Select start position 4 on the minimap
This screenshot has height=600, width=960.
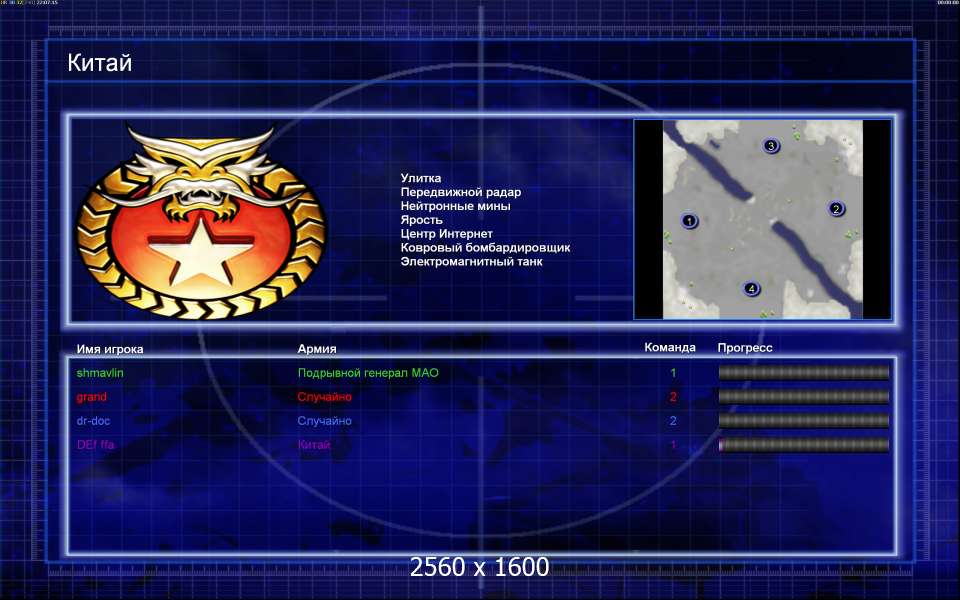point(751,289)
